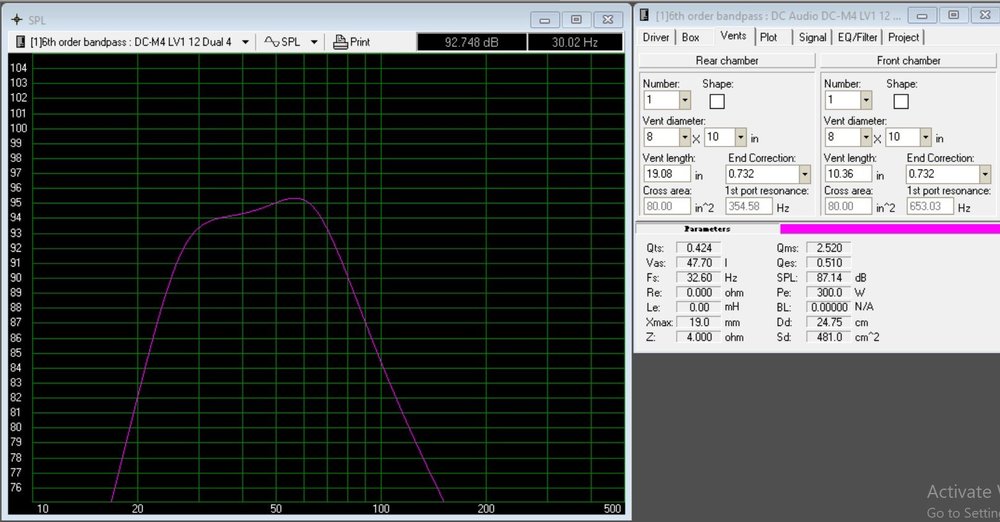Click the Xmax value 19.0
1000x522 pixels.
tap(699, 323)
